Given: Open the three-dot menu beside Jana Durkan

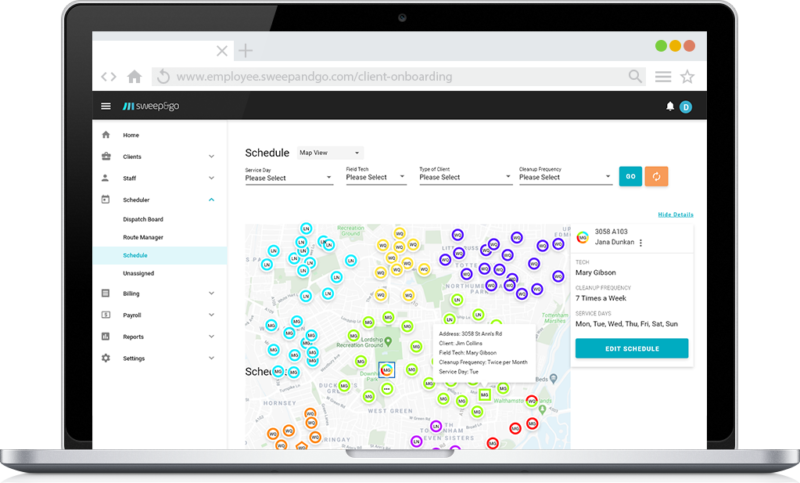Looking at the screenshot, I should (641, 242).
